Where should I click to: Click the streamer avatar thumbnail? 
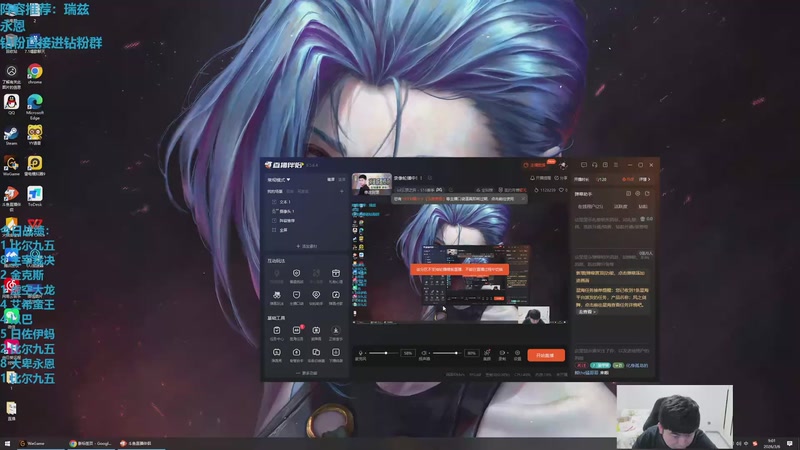point(371,184)
